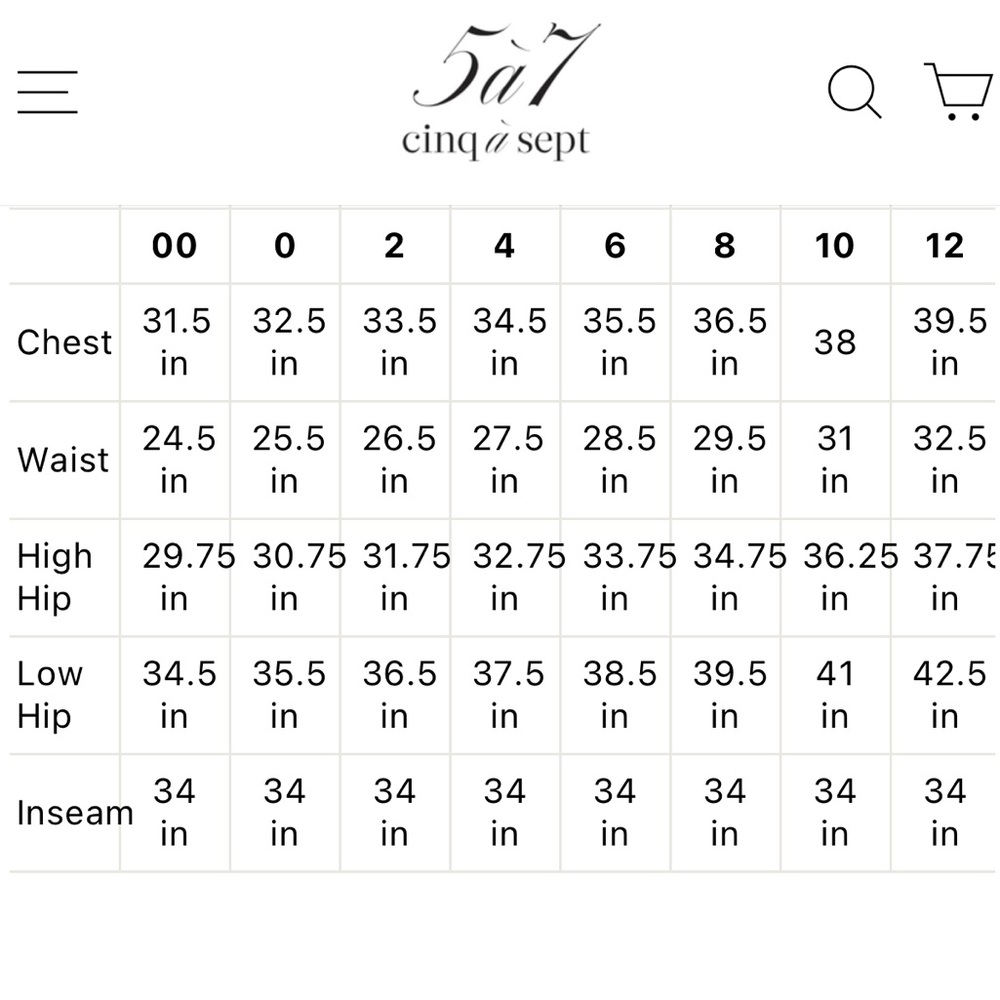The height and width of the screenshot is (1000, 1000).
Task: Click the size 10 chest cell showing 38
Action: click(x=835, y=342)
